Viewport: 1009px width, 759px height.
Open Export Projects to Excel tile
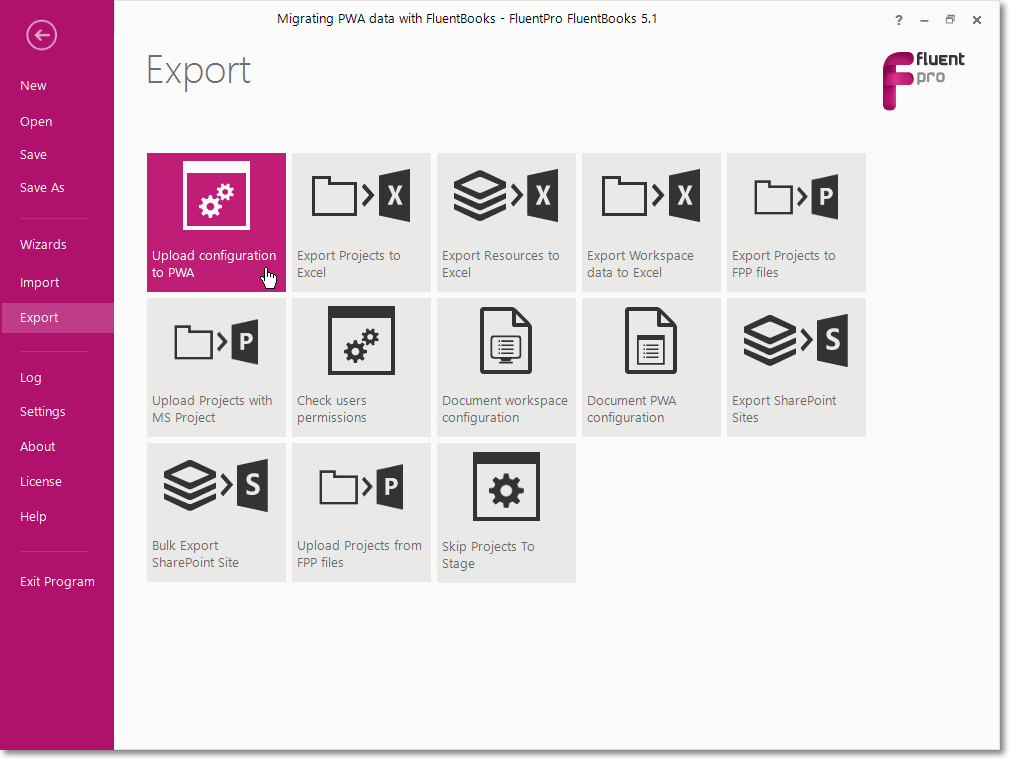[361, 222]
